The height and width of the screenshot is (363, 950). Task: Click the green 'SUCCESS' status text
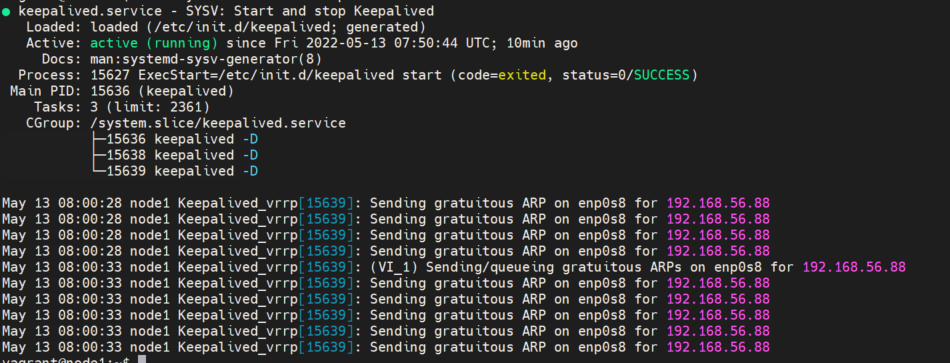coord(662,75)
